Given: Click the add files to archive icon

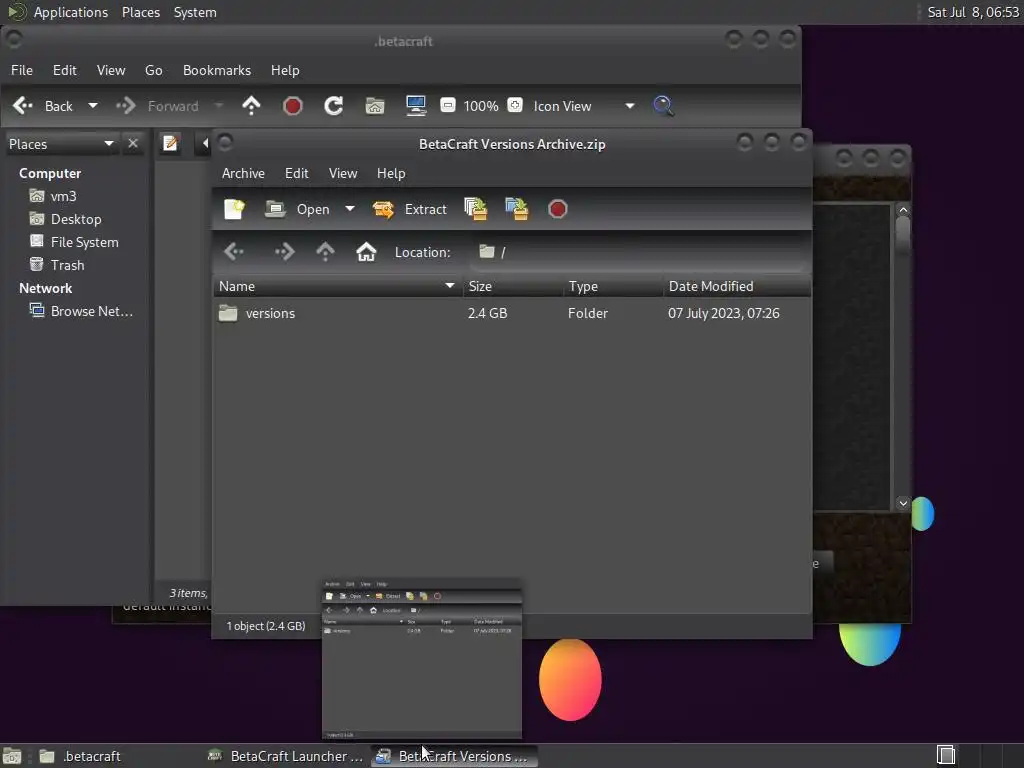Looking at the screenshot, I should point(476,209).
